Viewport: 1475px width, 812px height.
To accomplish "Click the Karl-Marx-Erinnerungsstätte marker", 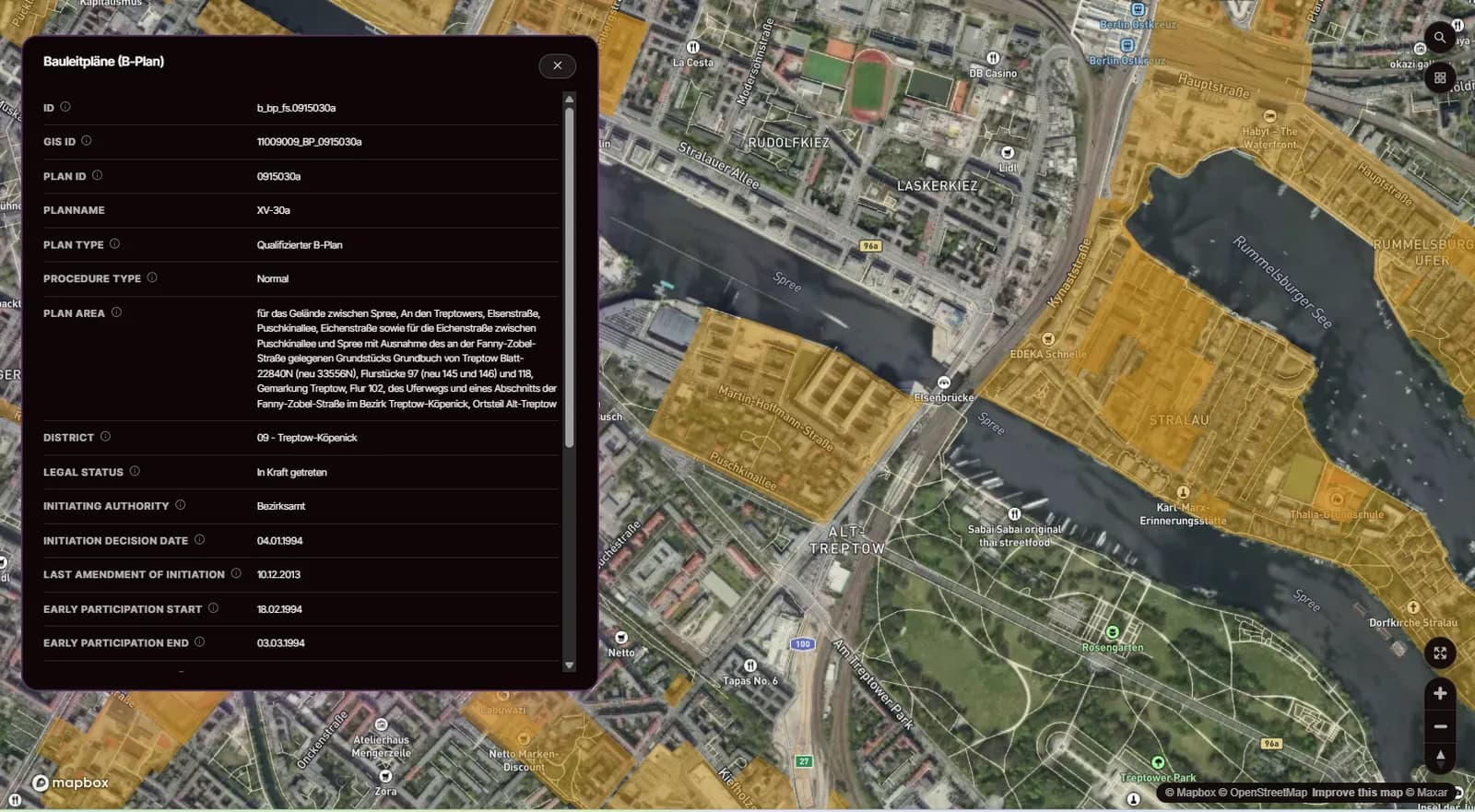I will 1184,492.
